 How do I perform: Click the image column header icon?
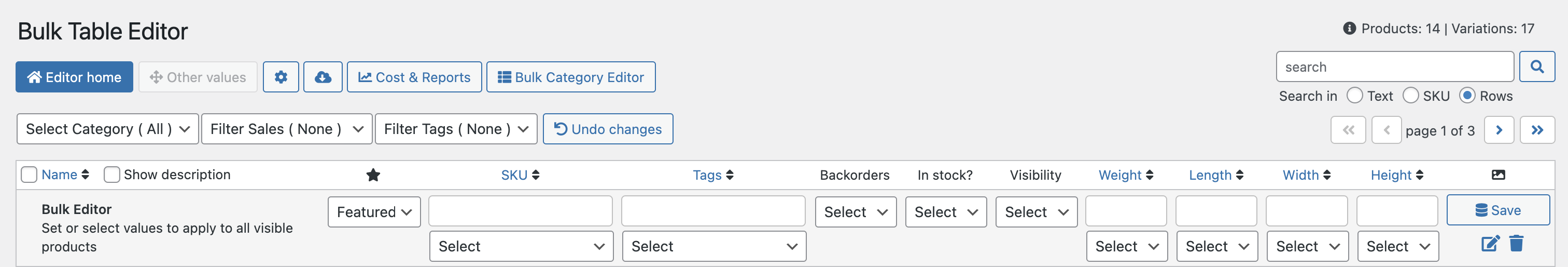1498,175
